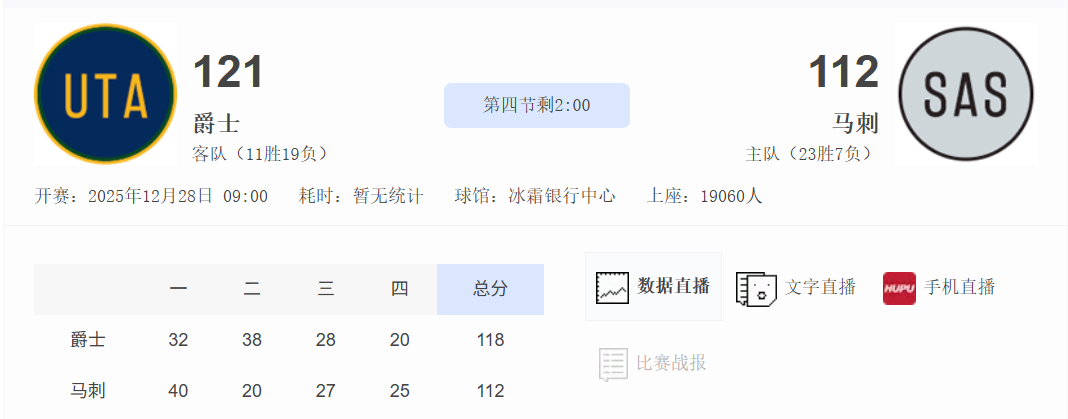Viewport: 1068px width, 419px height.
Task: Click Jazz third quarter score 28
Action: [326, 340]
